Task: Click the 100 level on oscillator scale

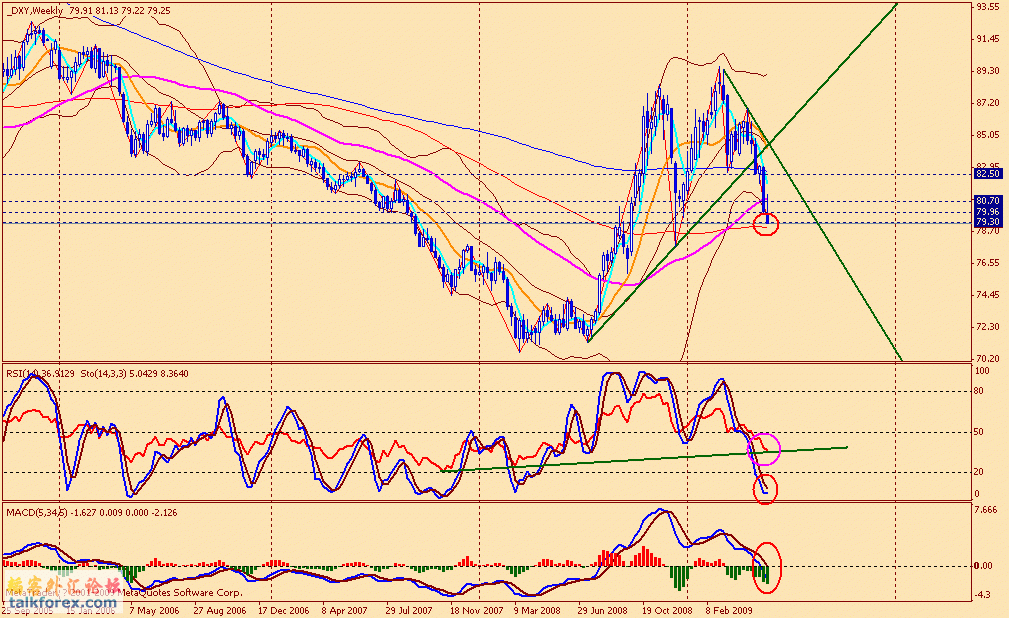Action: [983, 371]
